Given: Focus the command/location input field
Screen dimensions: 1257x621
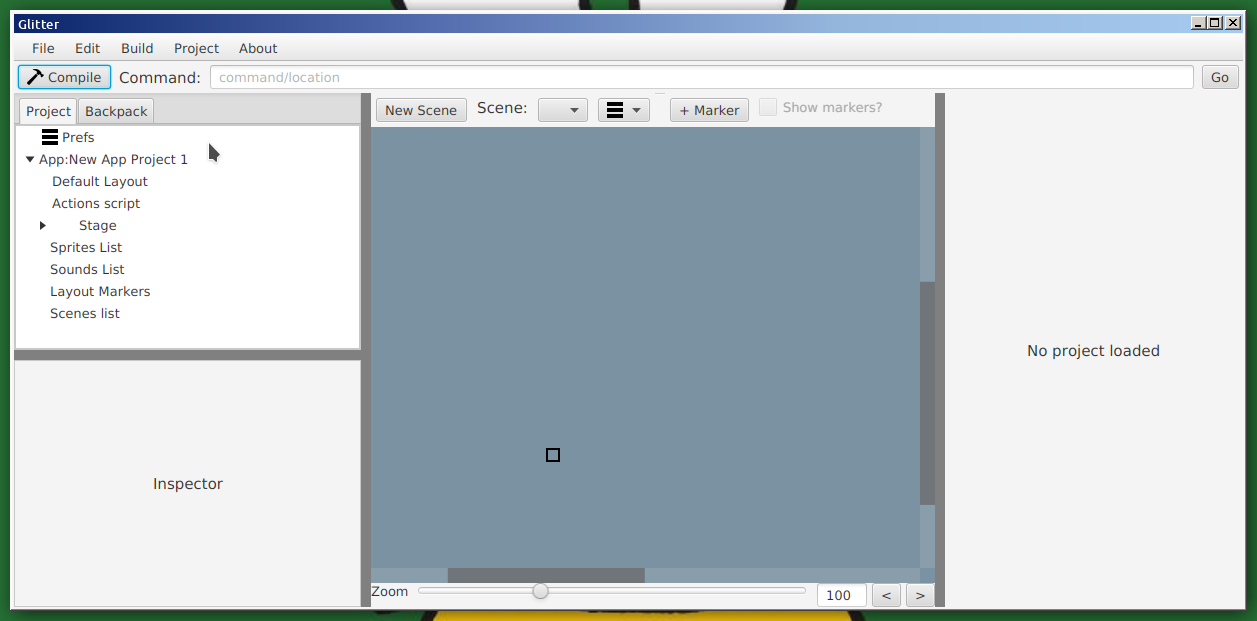Looking at the screenshot, I should pos(701,77).
